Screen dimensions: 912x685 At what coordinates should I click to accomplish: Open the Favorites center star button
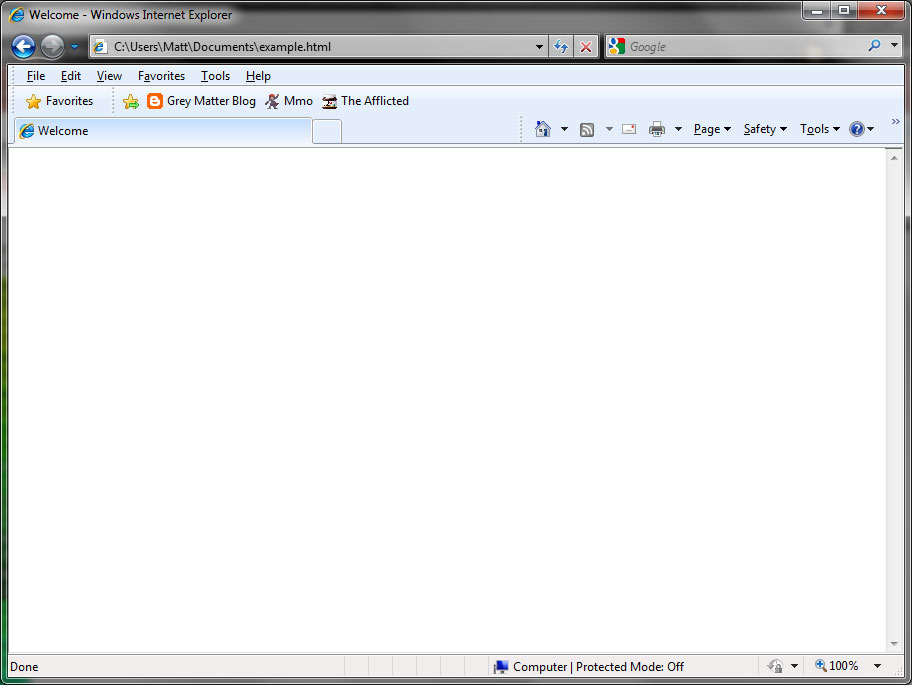tap(59, 101)
